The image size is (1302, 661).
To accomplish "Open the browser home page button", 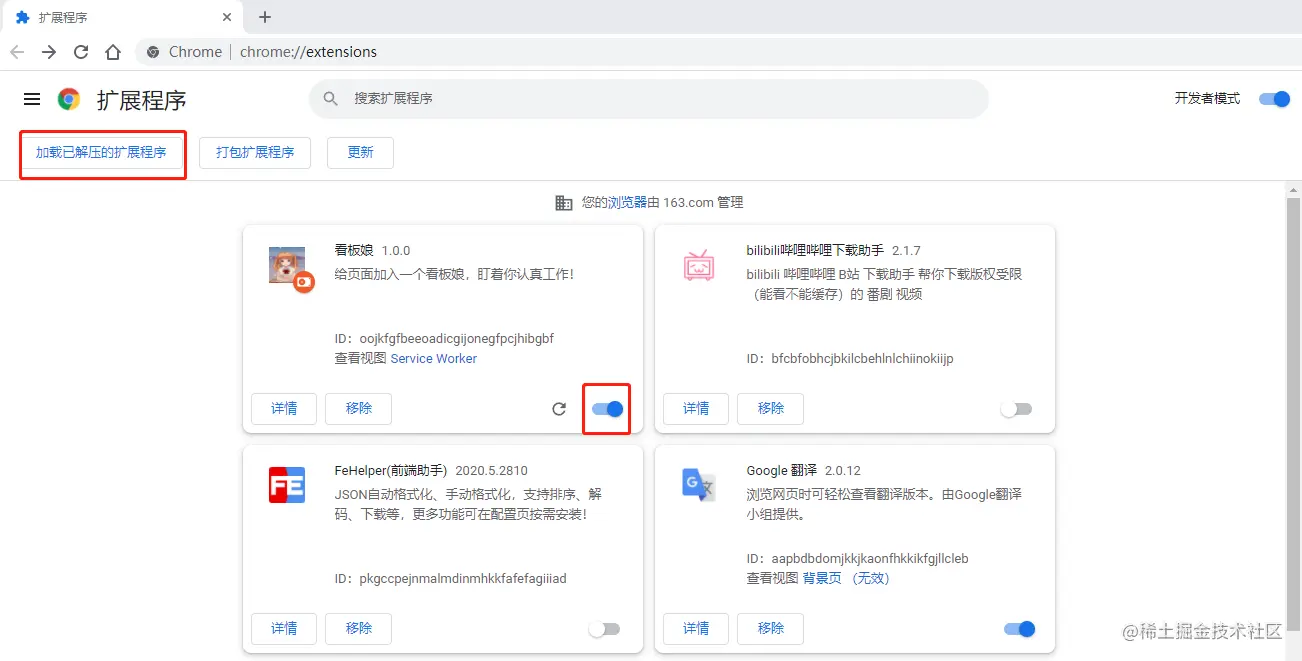I will click(113, 52).
